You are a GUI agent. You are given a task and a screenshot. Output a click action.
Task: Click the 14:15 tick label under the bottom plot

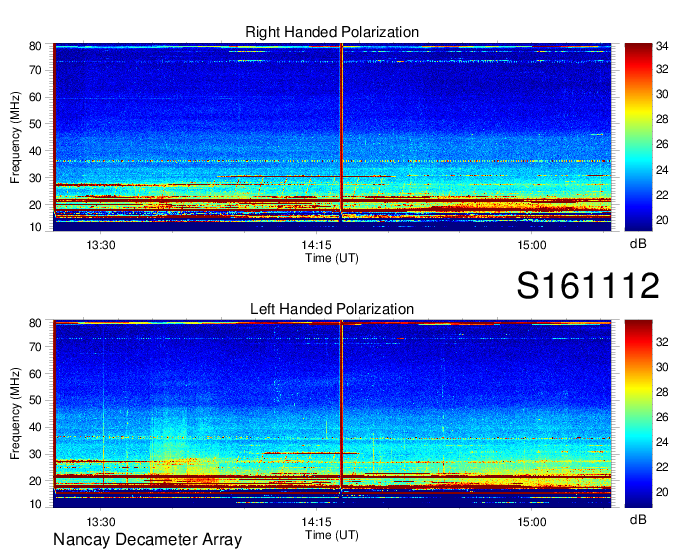click(x=317, y=522)
